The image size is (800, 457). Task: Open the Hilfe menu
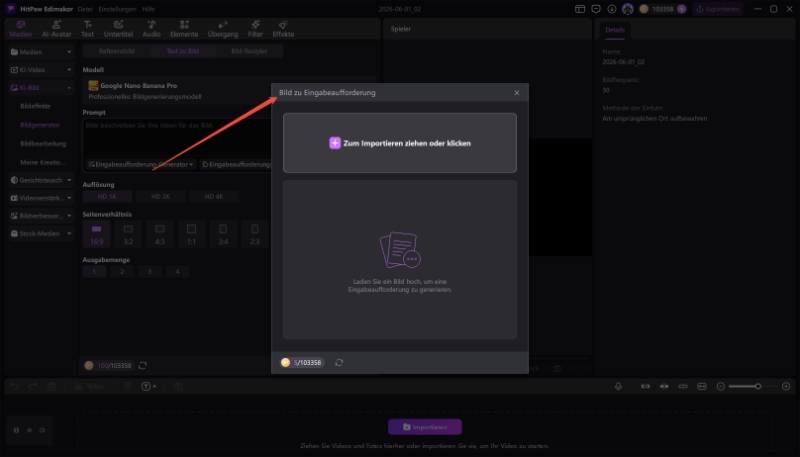tap(148, 9)
